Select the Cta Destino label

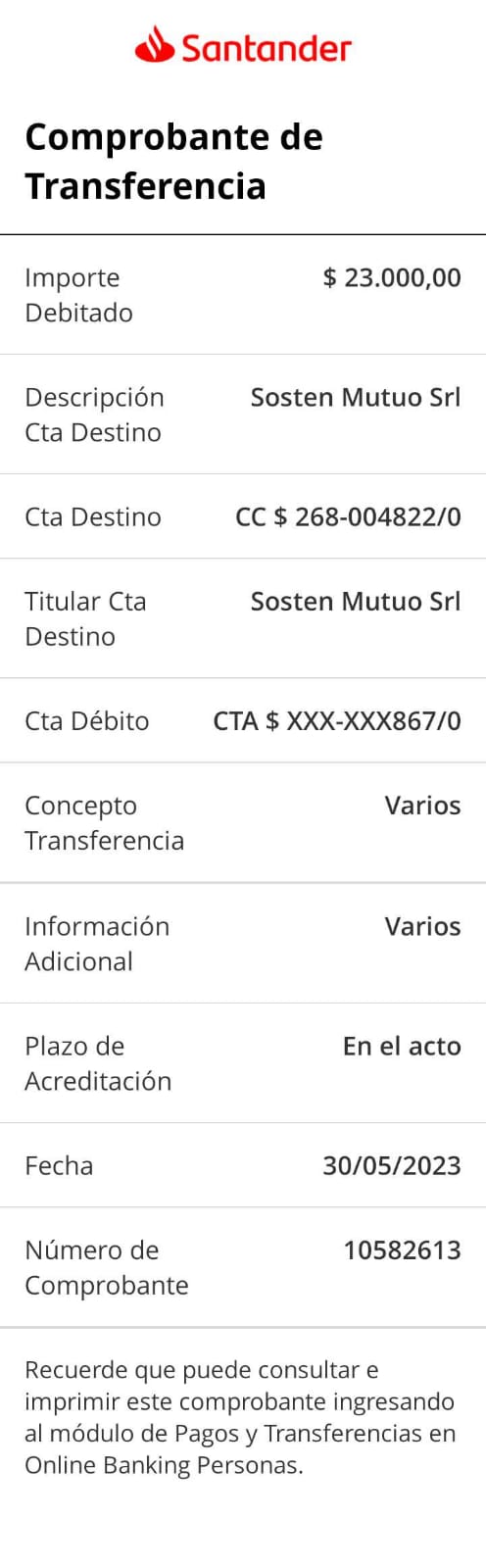pyautogui.click(x=93, y=516)
